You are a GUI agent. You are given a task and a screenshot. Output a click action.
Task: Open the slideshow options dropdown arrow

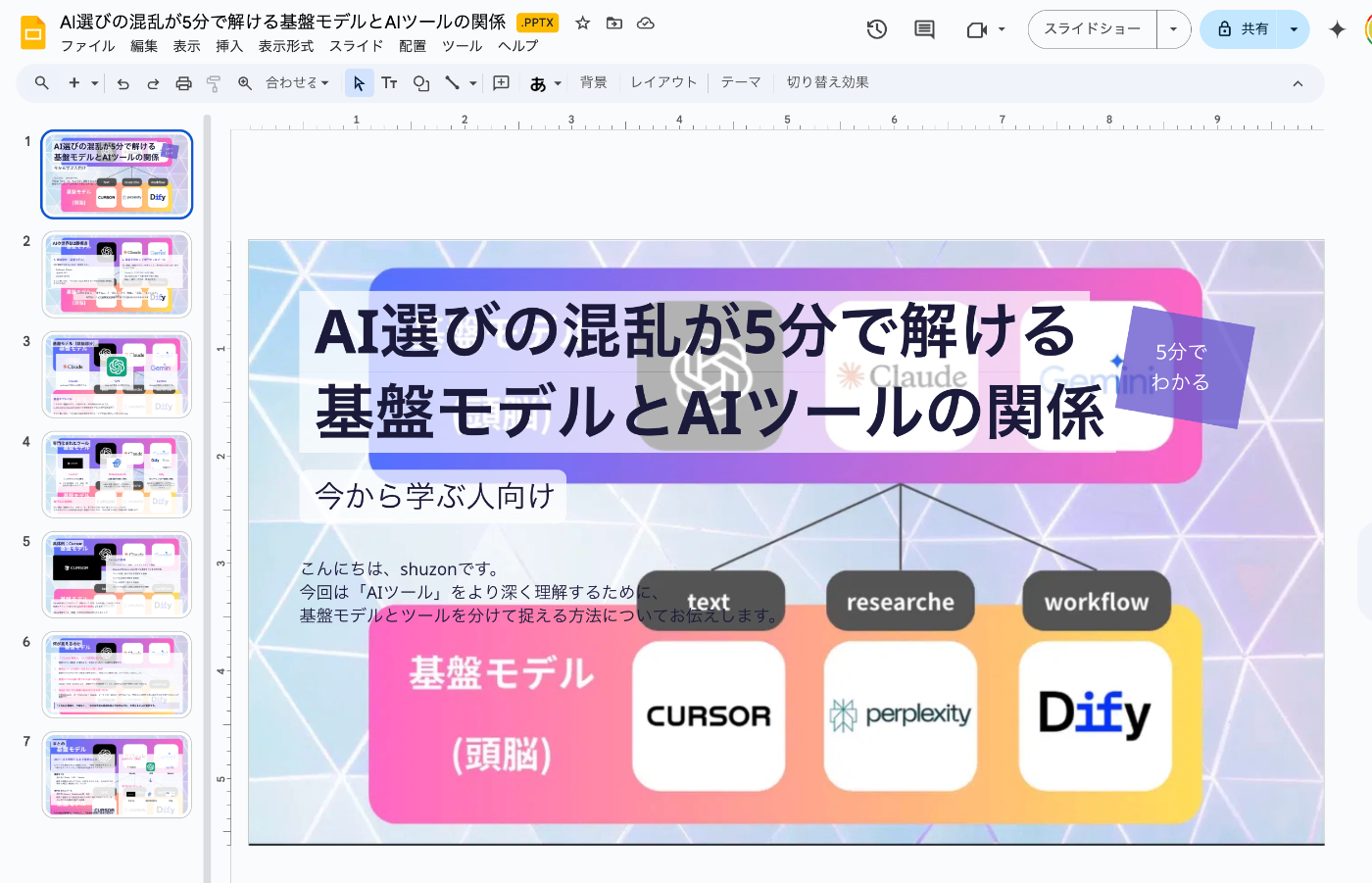coord(1173,29)
